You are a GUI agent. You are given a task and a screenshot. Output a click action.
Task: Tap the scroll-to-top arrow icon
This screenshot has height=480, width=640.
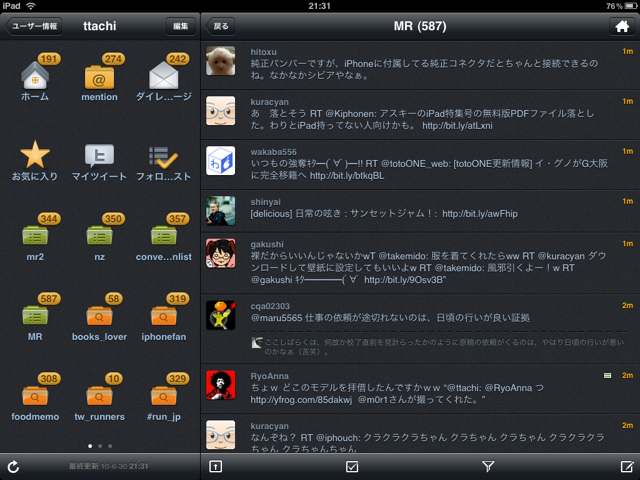215,467
